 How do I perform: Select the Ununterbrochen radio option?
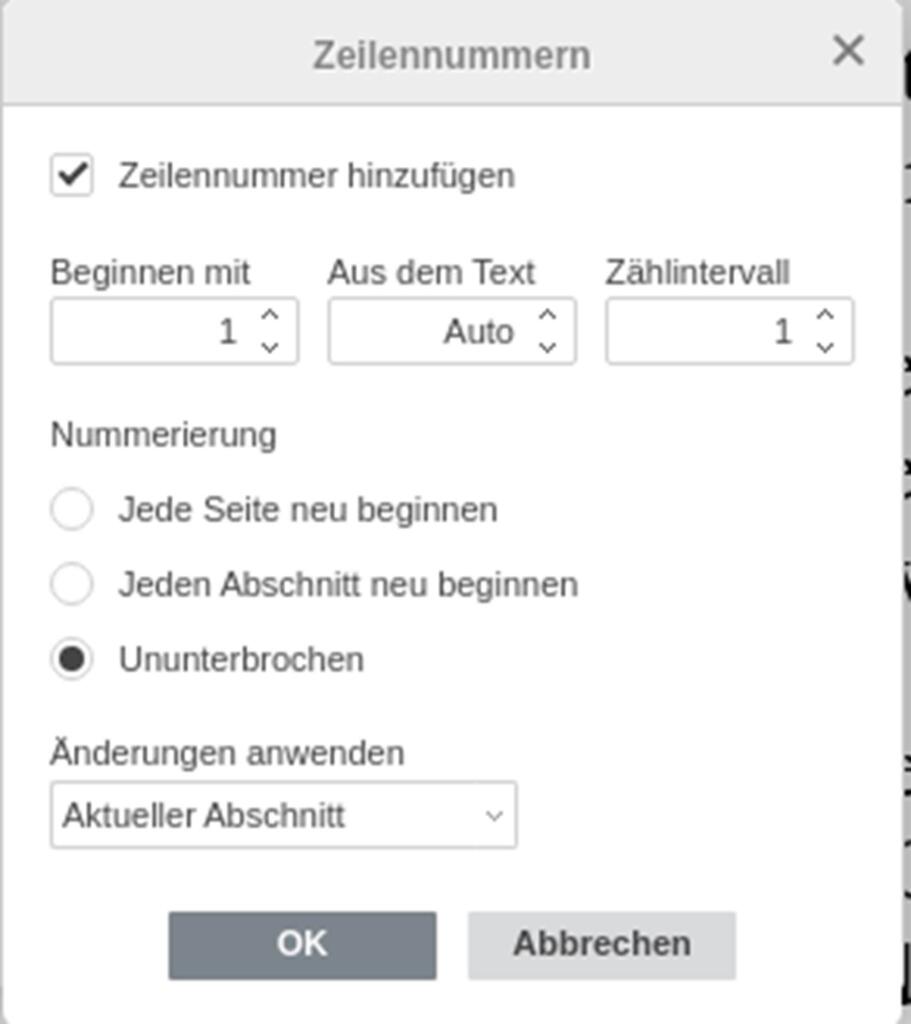(x=72, y=659)
